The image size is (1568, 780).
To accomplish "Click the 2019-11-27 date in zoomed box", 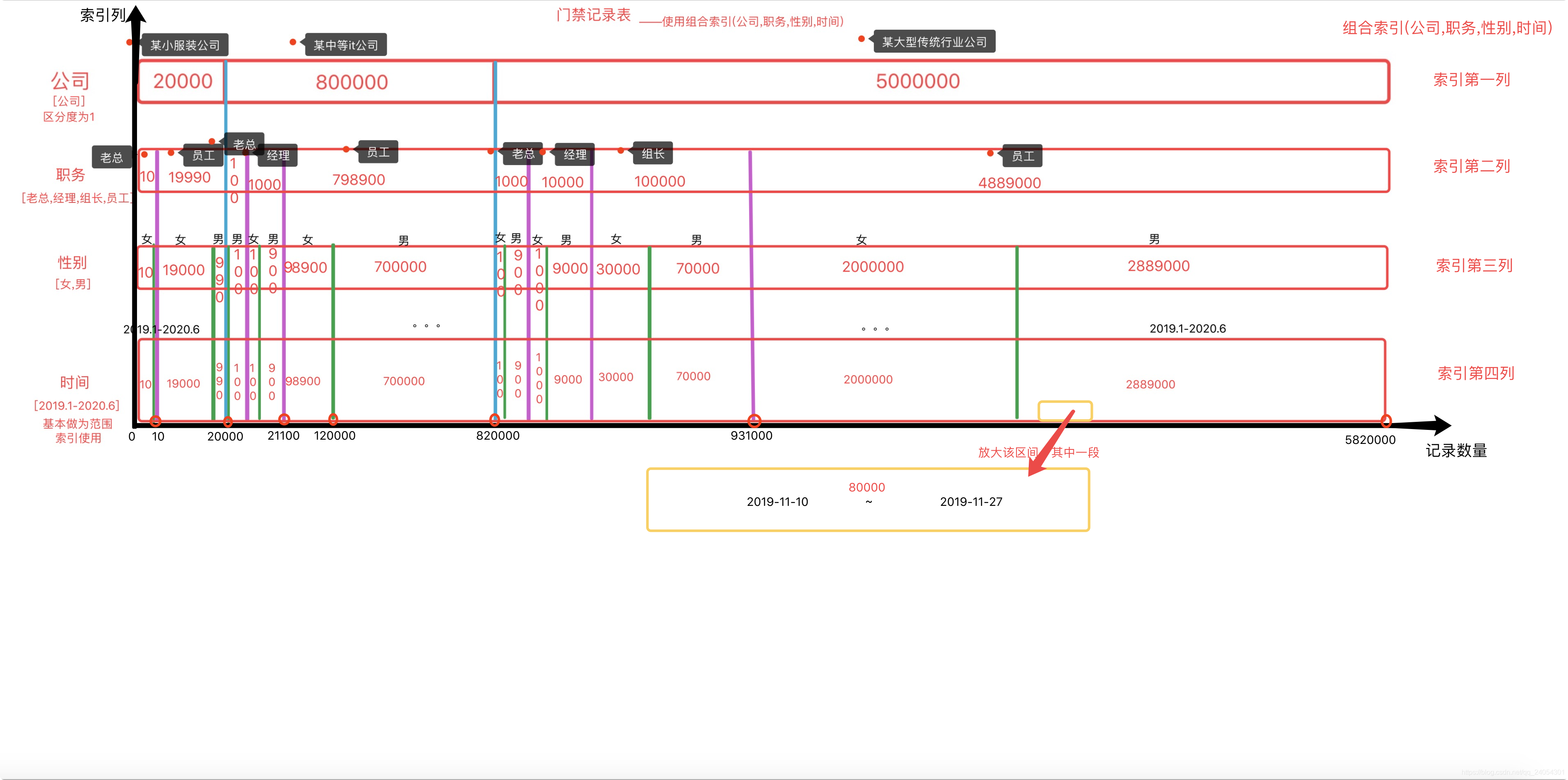I will tap(971, 502).
